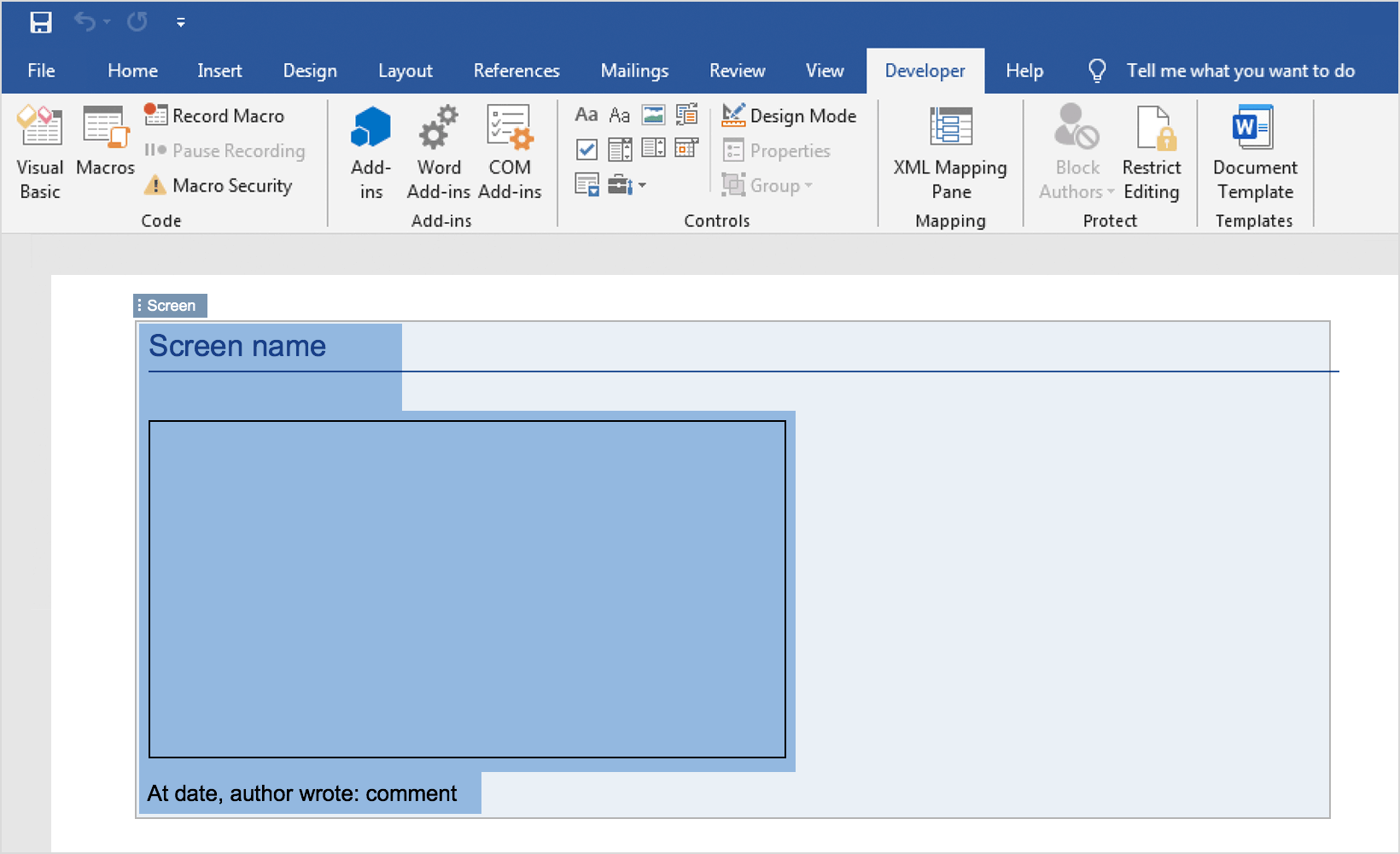Click the Word Add-ins icon
Viewport: 1400px width, 854px height.
439,152
